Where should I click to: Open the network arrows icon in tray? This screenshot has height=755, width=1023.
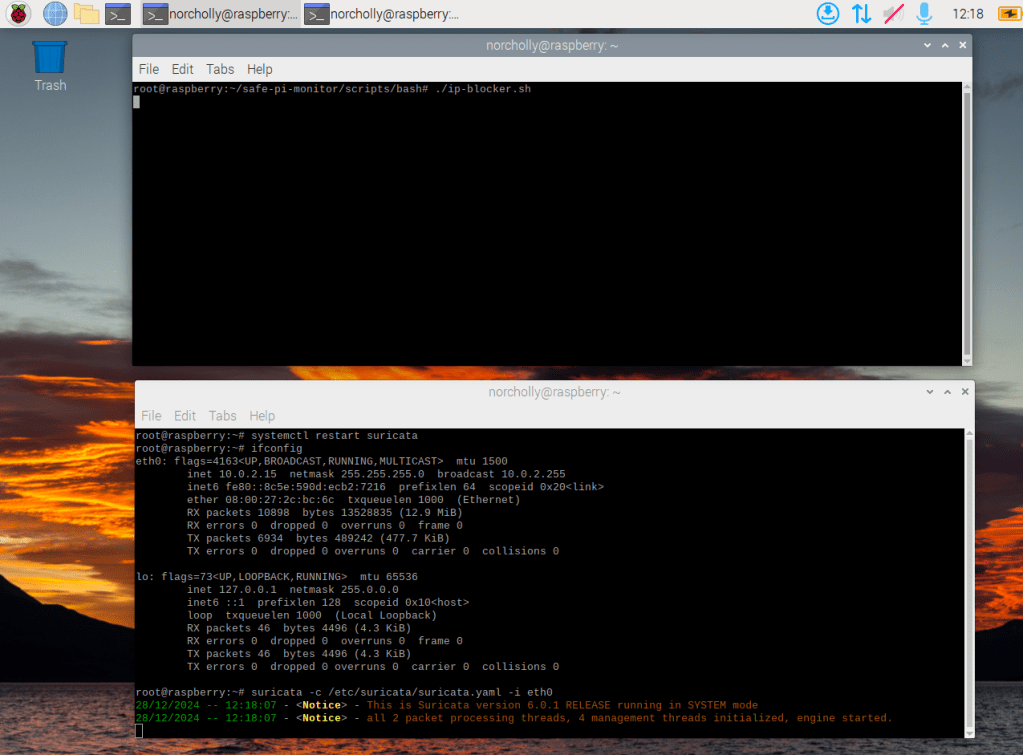[x=861, y=14]
